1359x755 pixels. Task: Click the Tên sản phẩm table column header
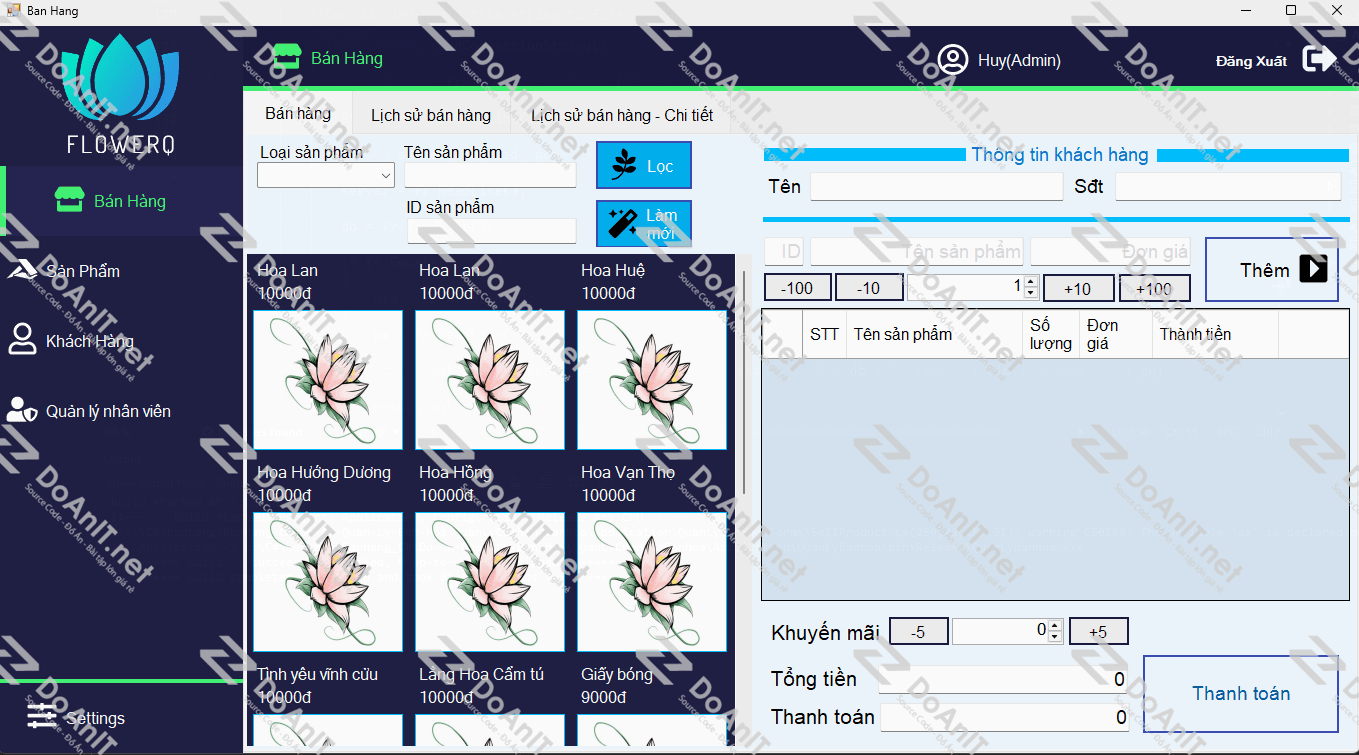coord(935,334)
